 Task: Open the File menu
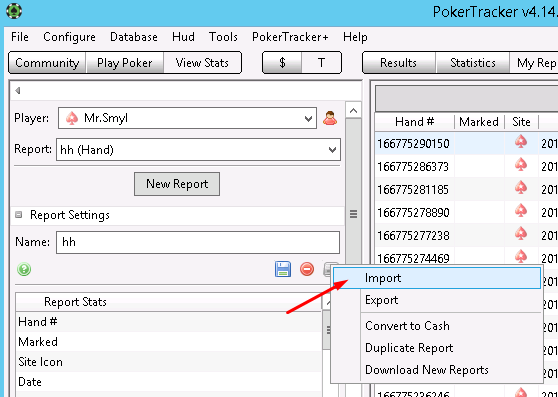point(20,37)
